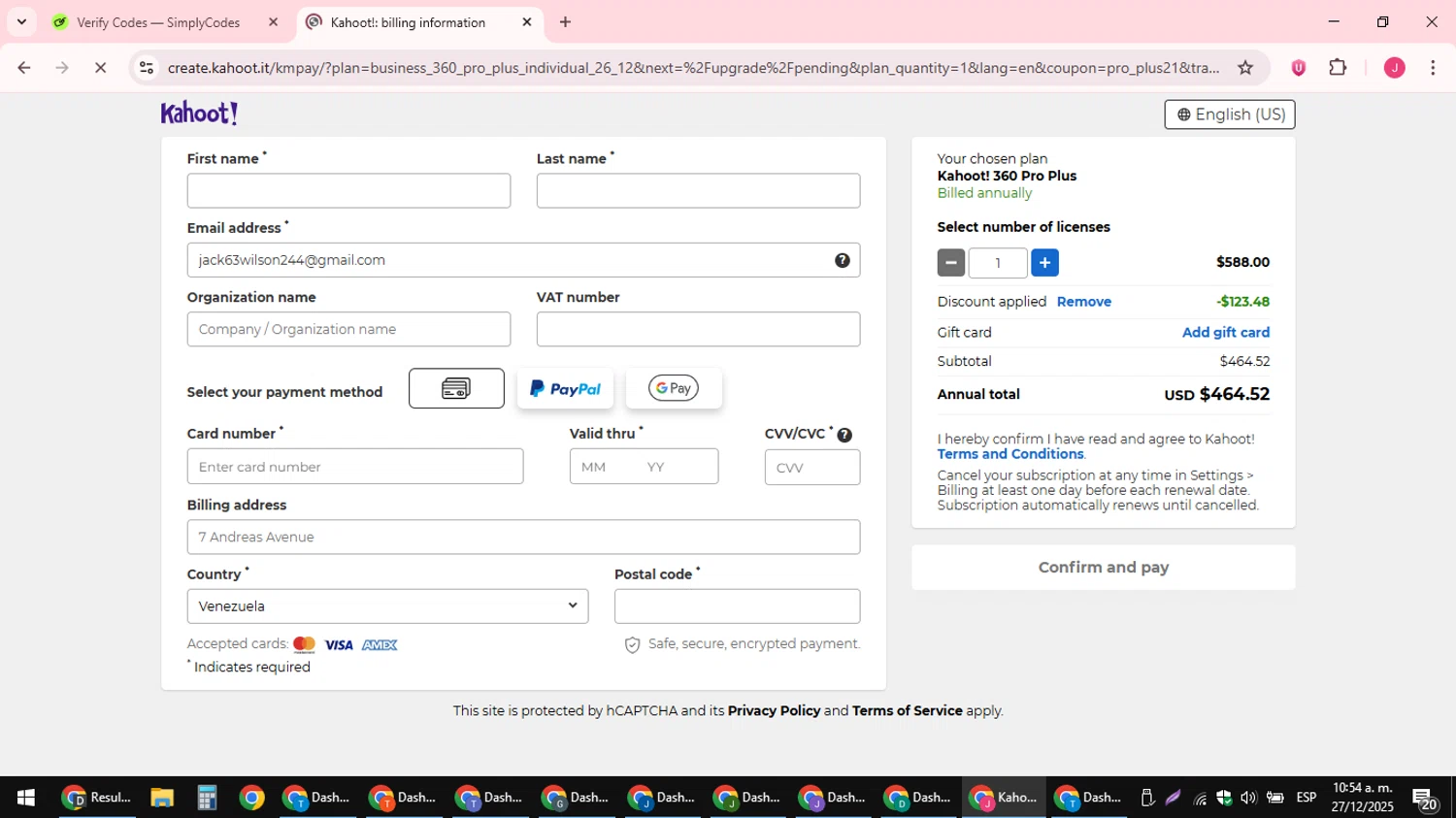Click the Billing address field
The height and width of the screenshot is (818, 1456).
pos(523,538)
